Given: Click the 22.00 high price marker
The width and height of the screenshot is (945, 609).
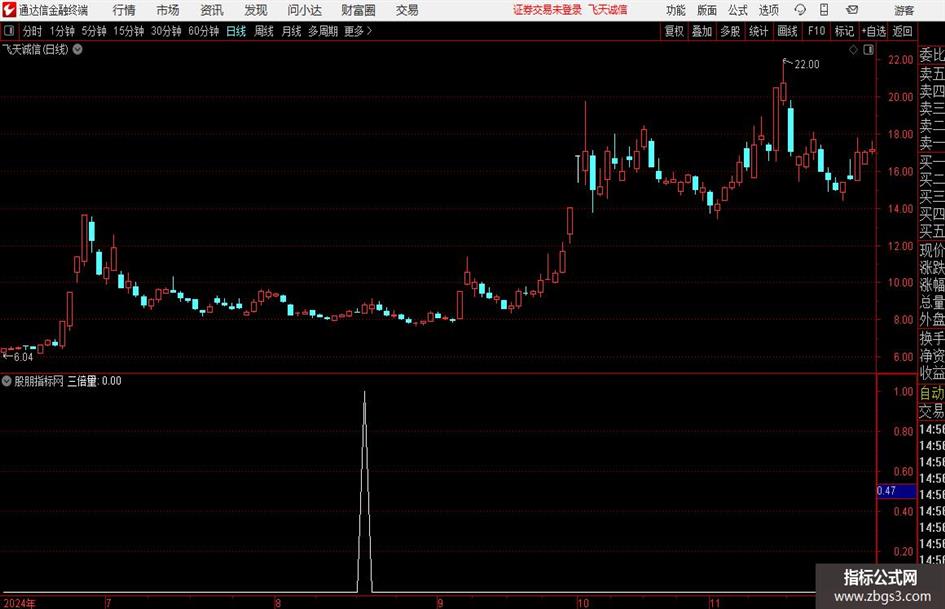Looking at the screenshot, I should (807, 65).
